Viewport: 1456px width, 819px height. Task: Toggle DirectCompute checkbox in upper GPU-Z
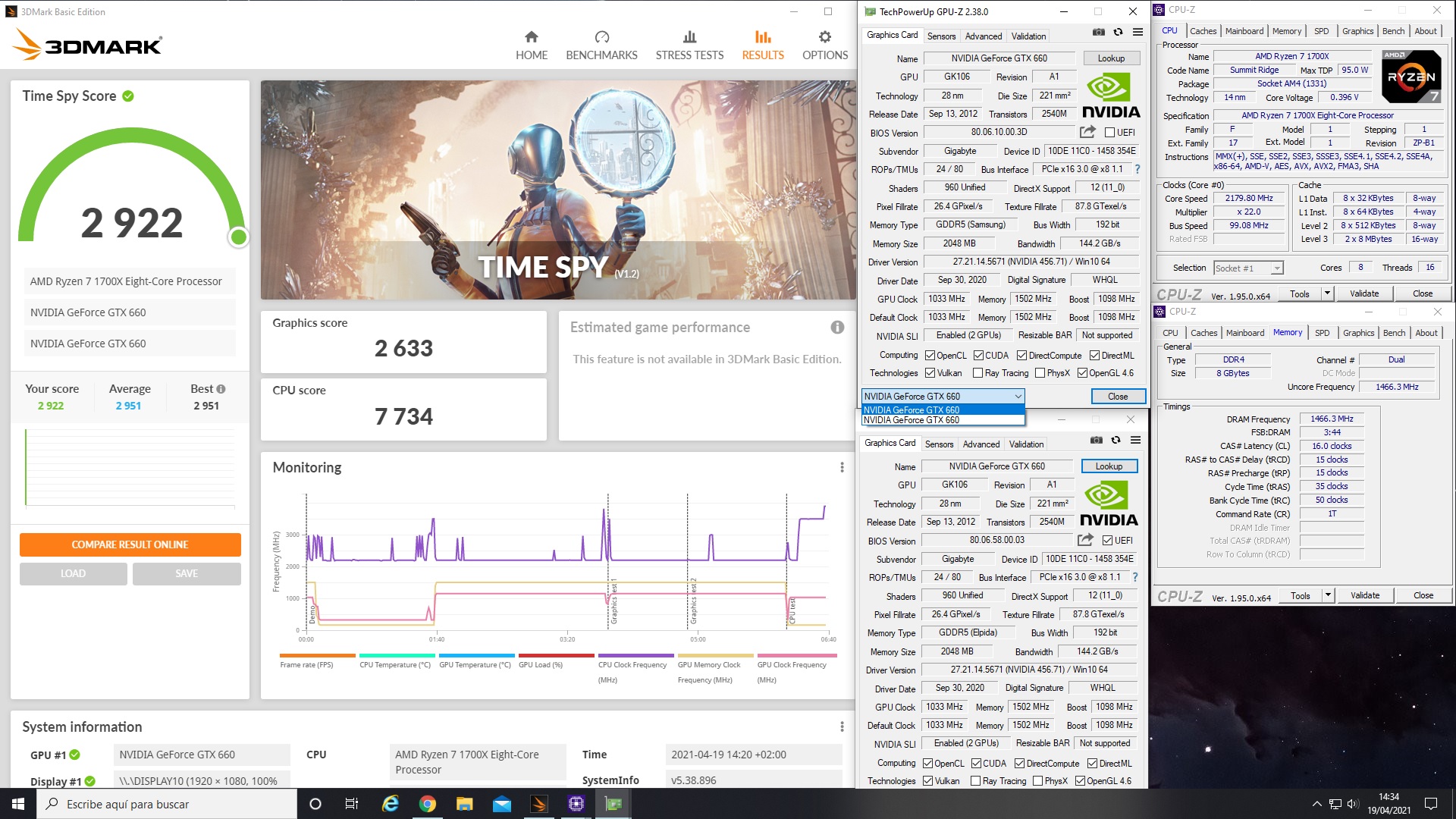tap(1021, 356)
